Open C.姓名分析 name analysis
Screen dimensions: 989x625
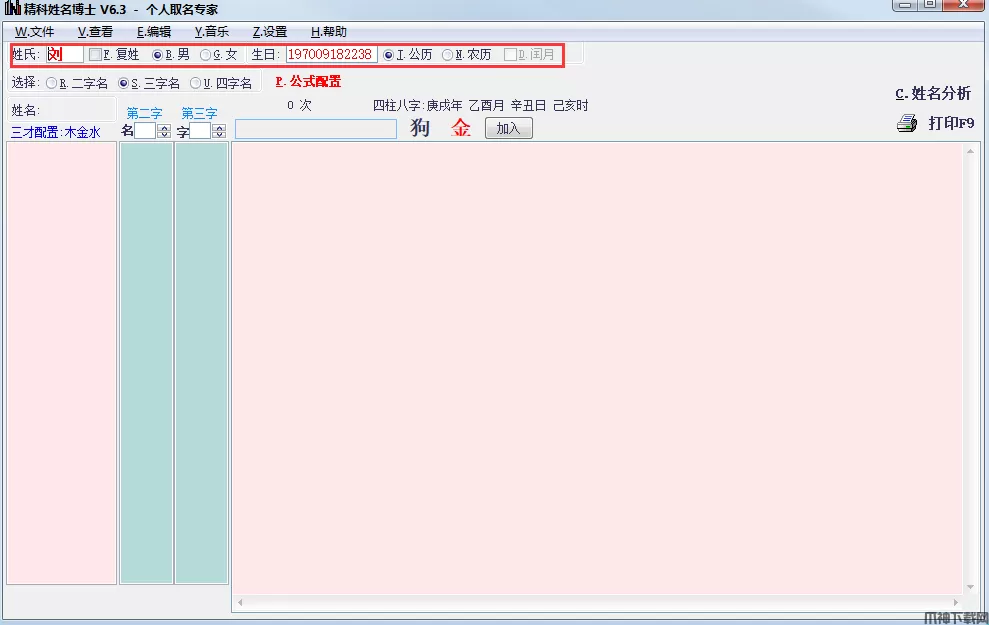click(933, 93)
